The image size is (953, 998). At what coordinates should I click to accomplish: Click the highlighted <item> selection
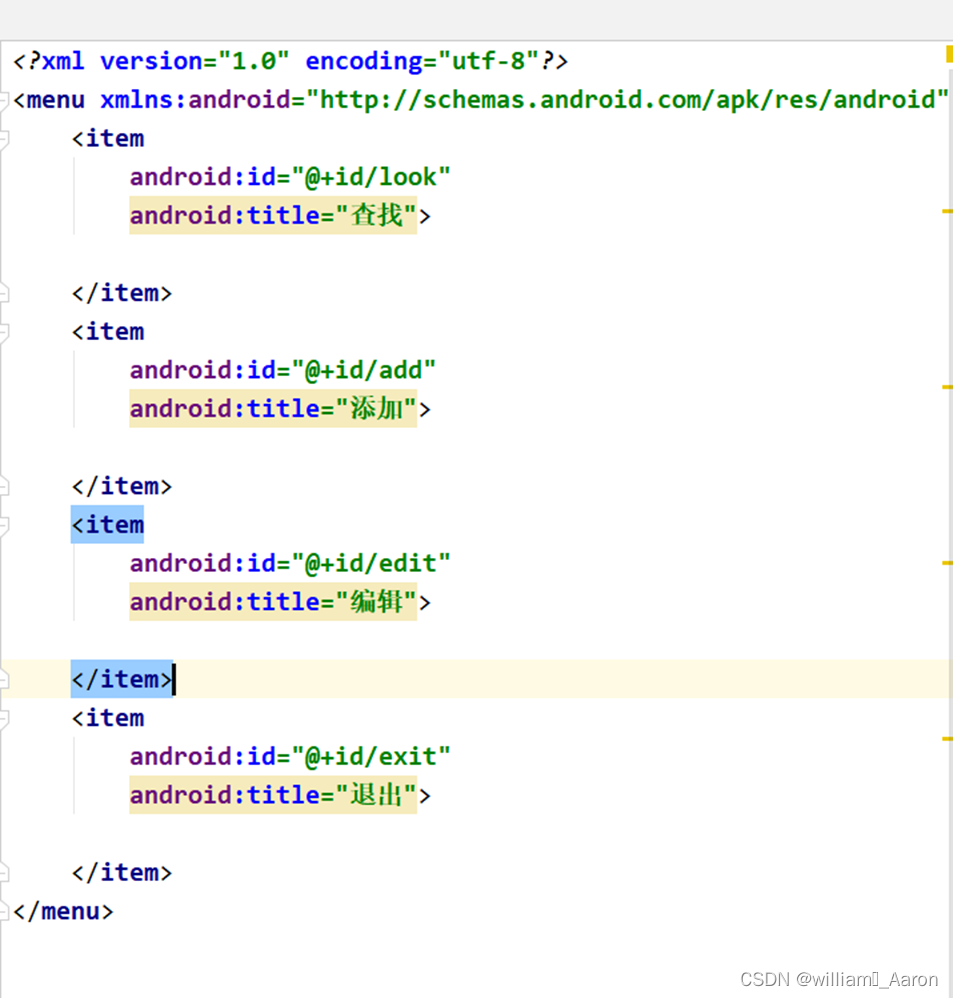pos(106,524)
